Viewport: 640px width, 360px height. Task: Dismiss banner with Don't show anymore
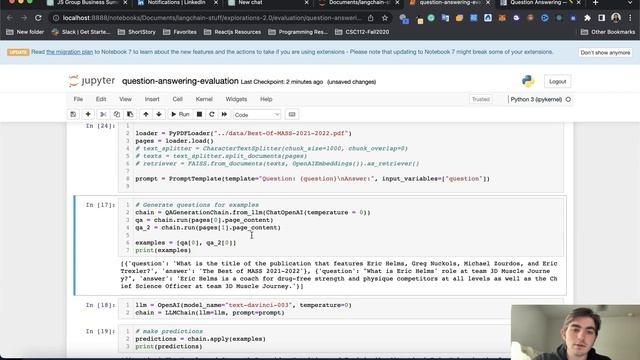(605, 53)
